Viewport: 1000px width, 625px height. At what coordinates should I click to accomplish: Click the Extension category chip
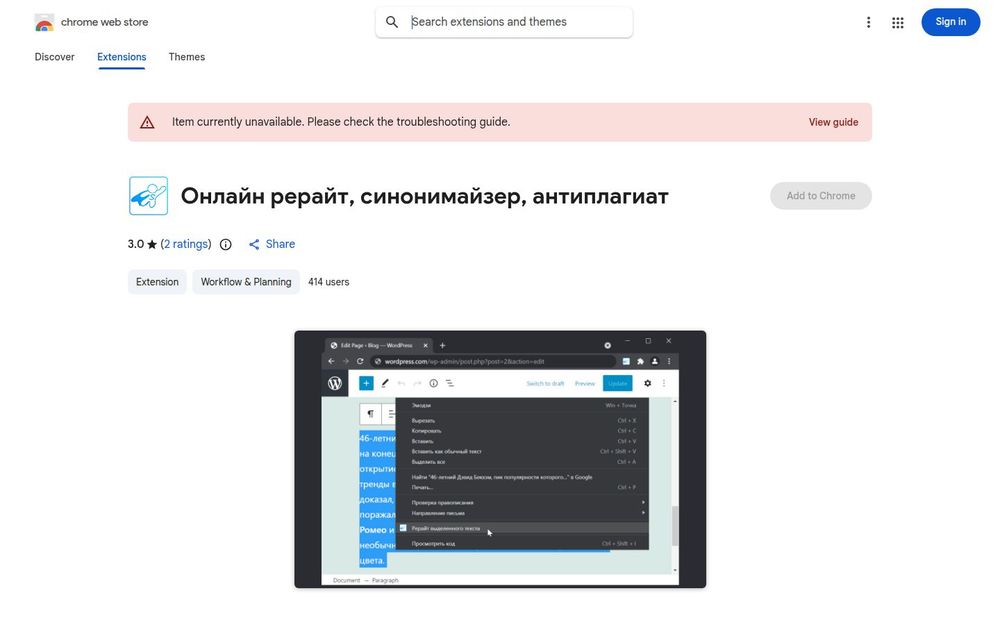pos(157,282)
